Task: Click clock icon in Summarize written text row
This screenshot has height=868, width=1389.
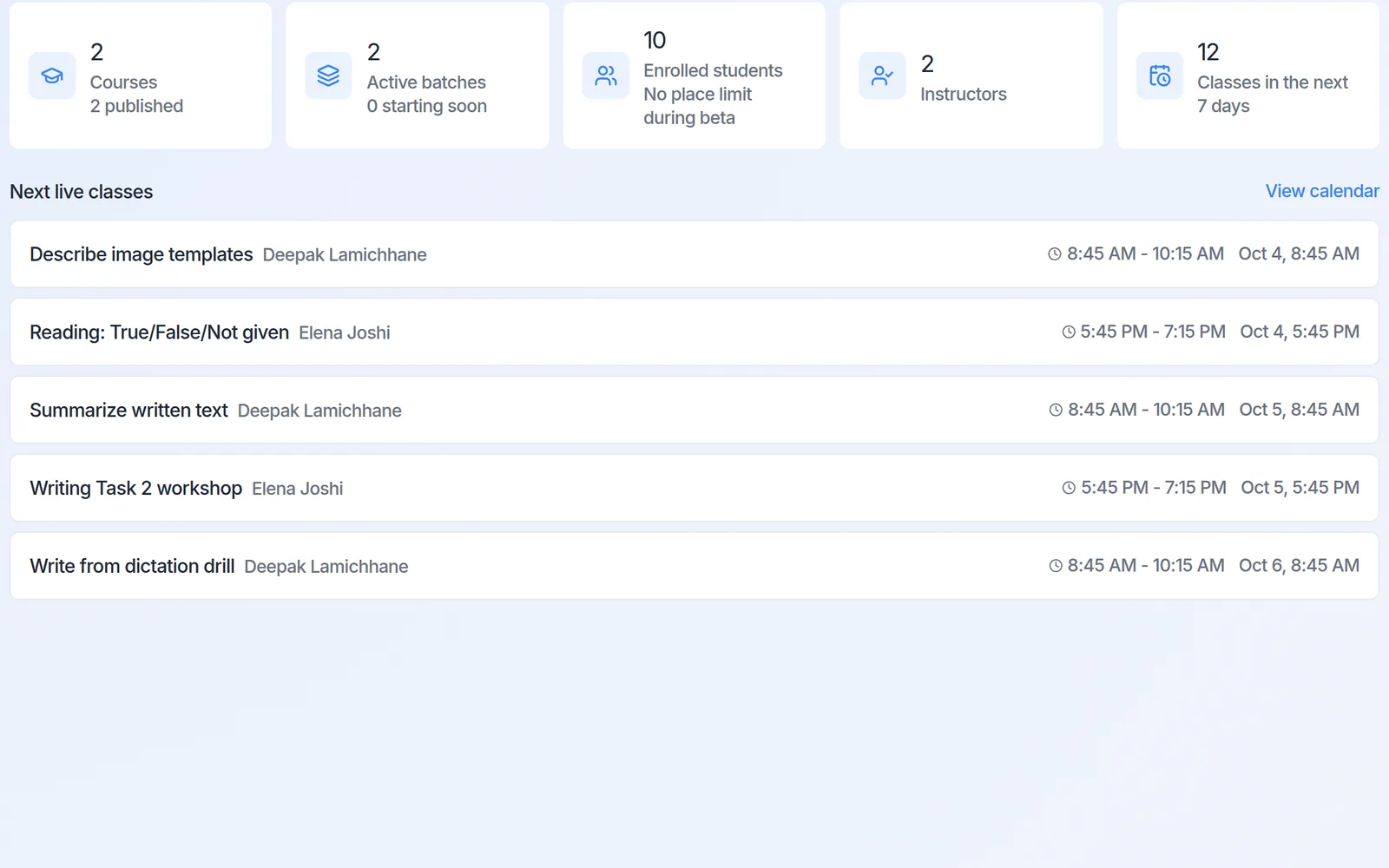Action: 1056,410
